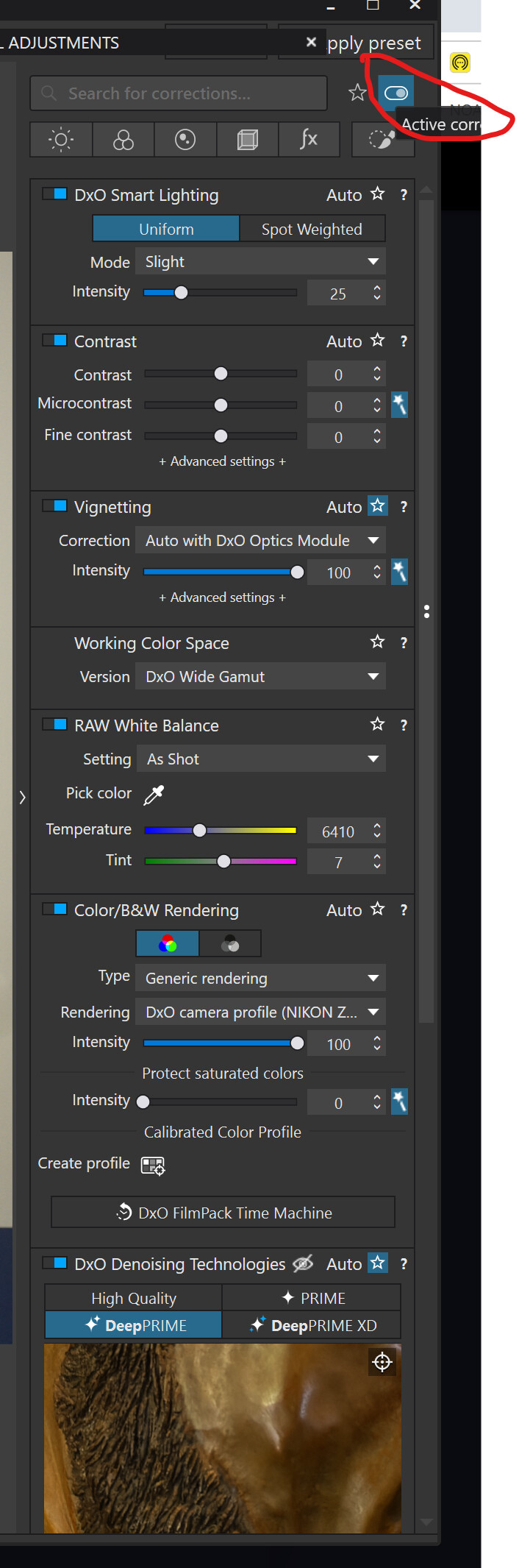Click denoising preview target crosshair icon
Viewport: 519px width, 1568px height.
[382, 1362]
